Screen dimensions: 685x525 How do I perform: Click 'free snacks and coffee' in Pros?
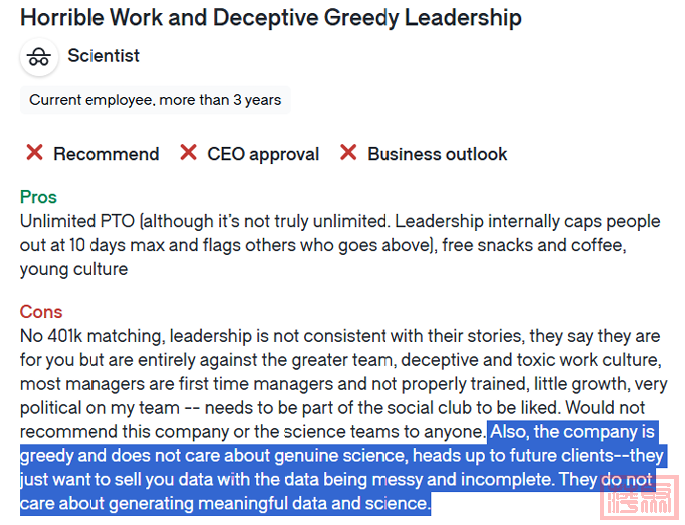tap(534, 245)
